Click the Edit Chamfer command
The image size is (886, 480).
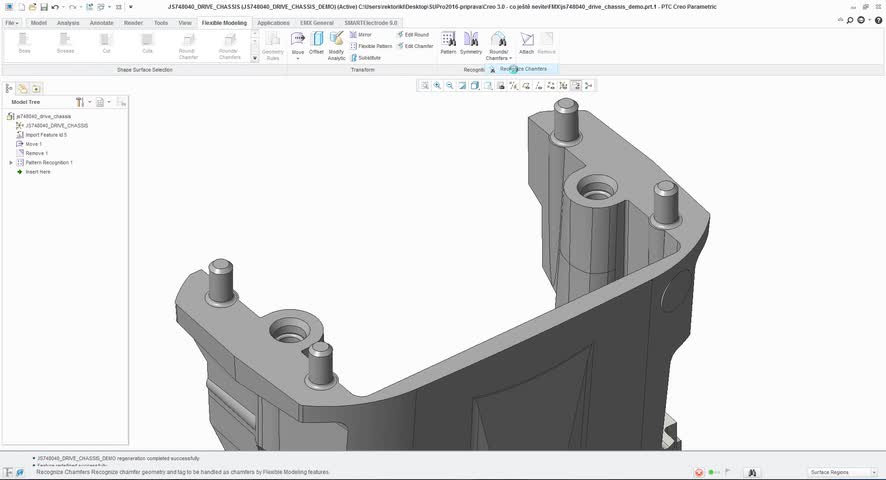(x=415, y=46)
